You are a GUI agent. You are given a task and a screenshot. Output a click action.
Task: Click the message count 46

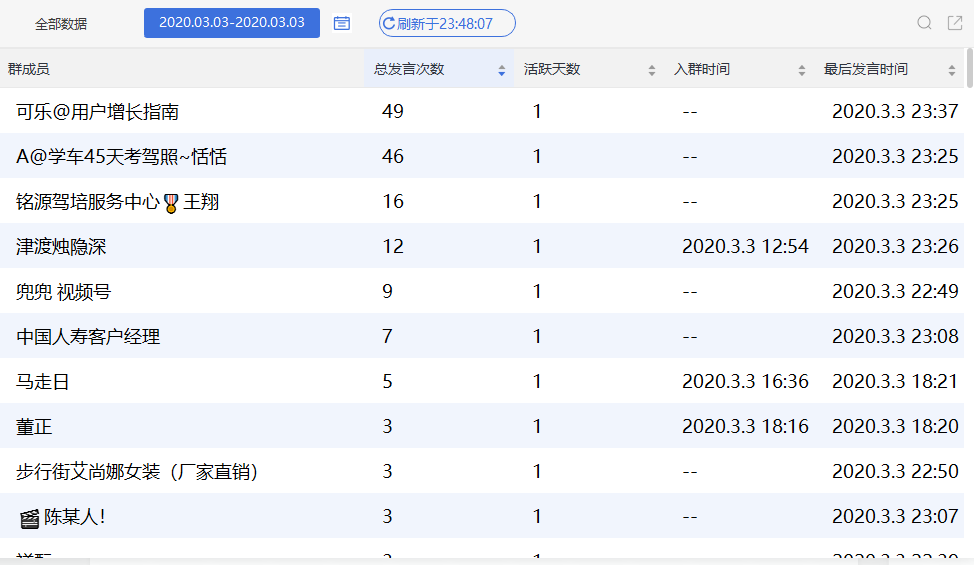pyautogui.click(x=393, y=156)
